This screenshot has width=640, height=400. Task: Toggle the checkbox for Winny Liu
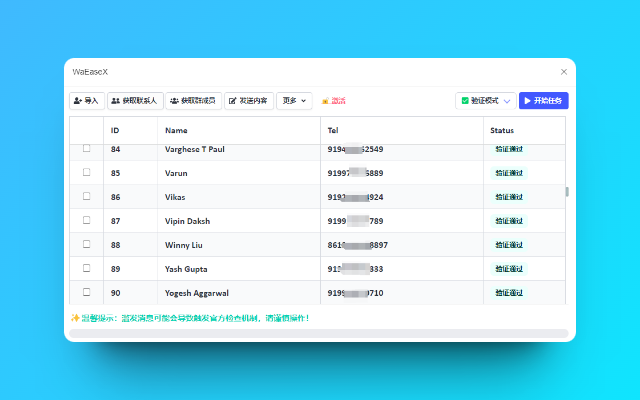[x=87, y=244]
